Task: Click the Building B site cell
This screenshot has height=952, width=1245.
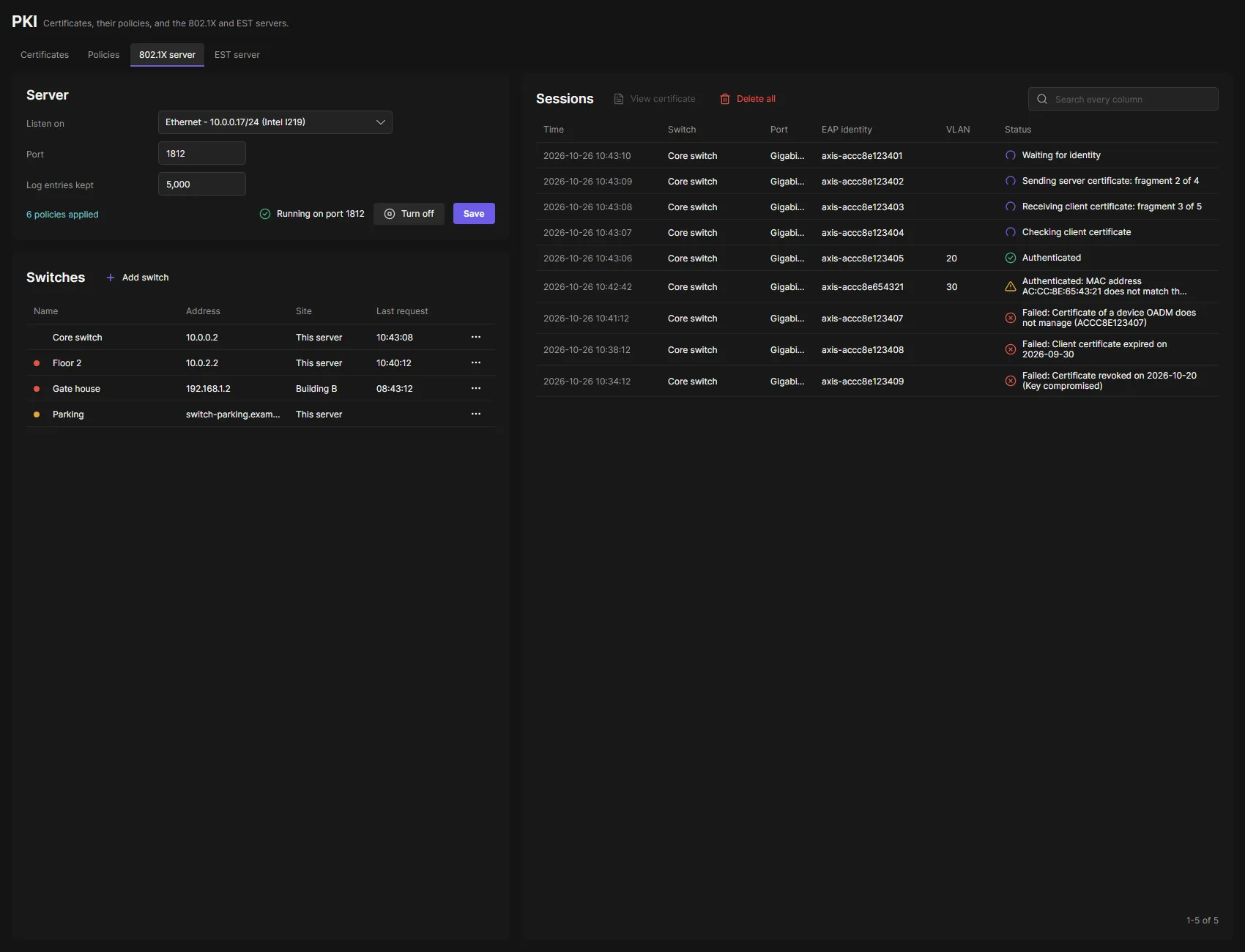Action: (316, 389)
